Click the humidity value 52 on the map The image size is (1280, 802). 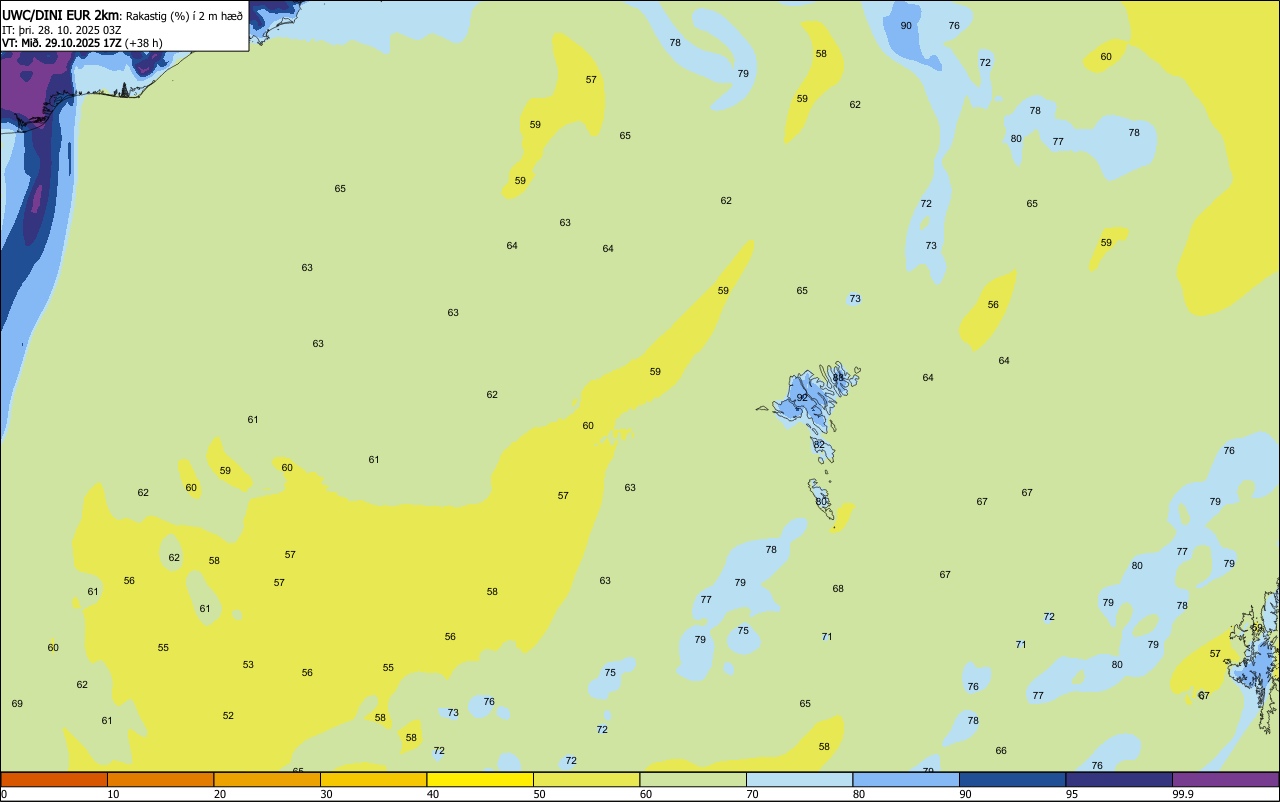tap(228, 716)
